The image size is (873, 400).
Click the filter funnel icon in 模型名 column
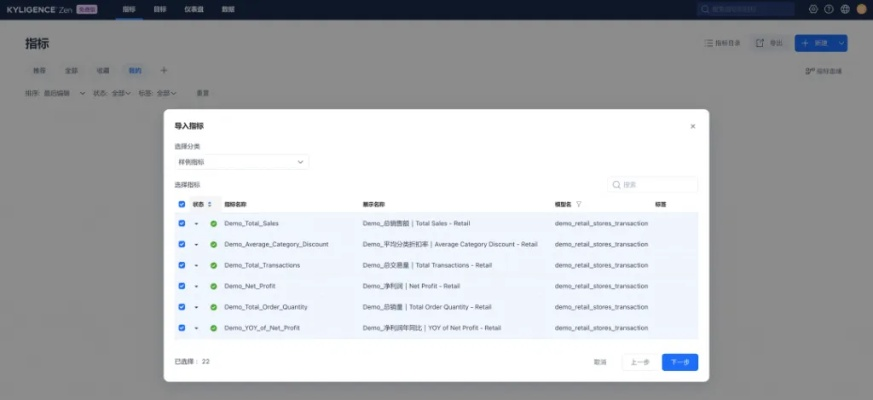click(579, 204)
